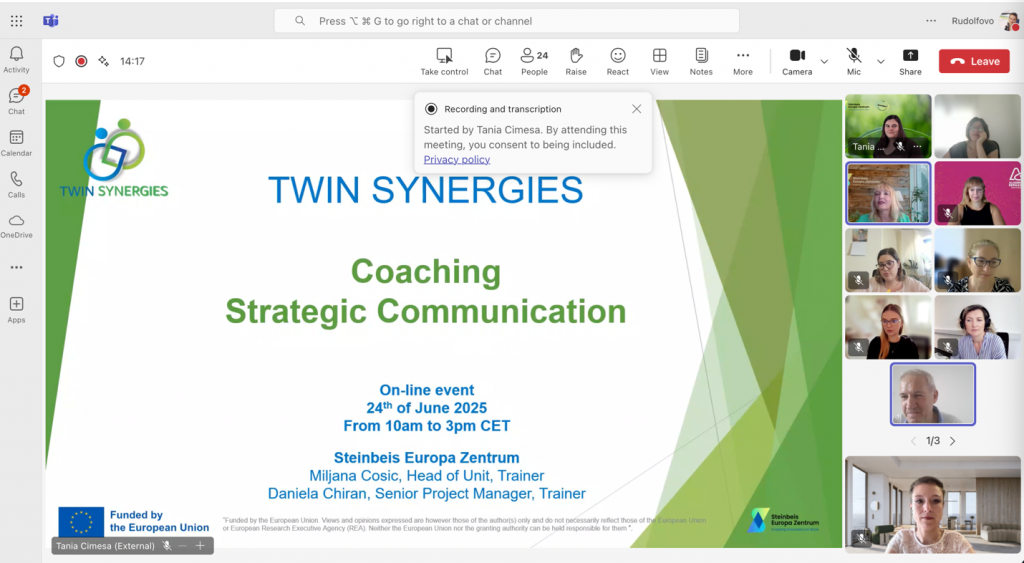The image size is (1024, 563).
Task: Close the recording and transcription notification
Action: (x=636, y=109)
